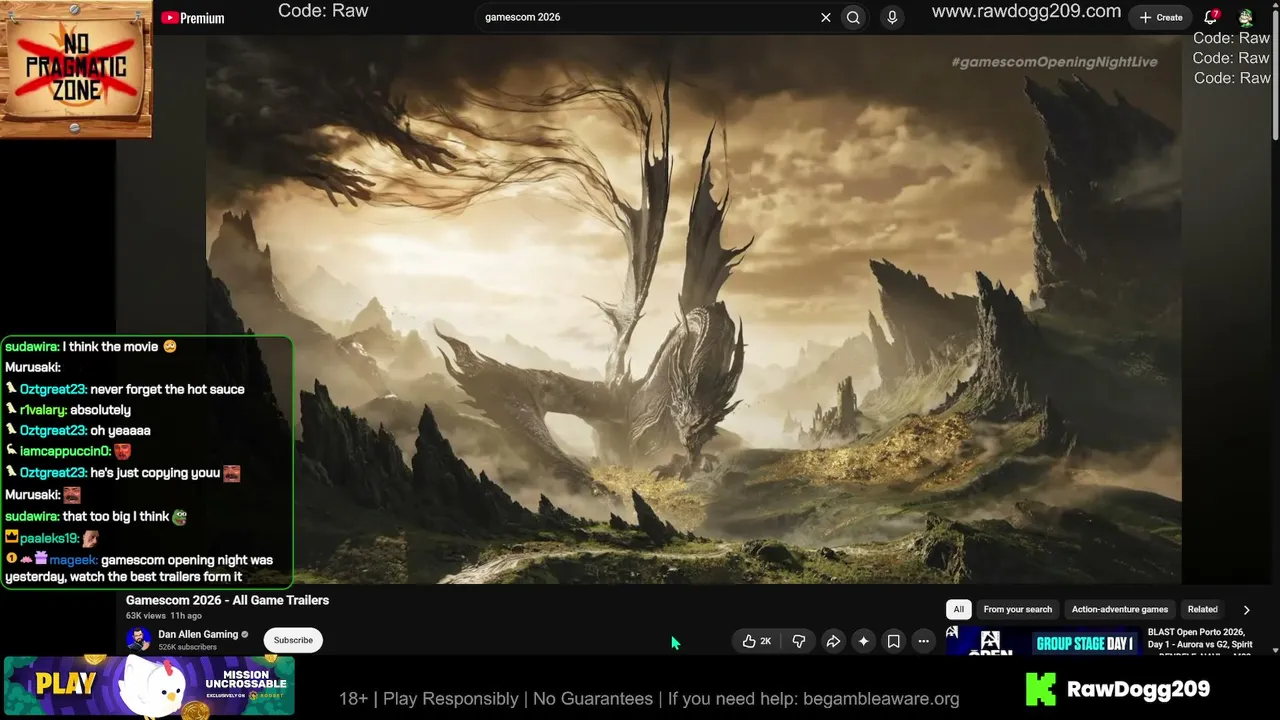
Task: Select the All filter chip
Action: click(x=959, y=609)
